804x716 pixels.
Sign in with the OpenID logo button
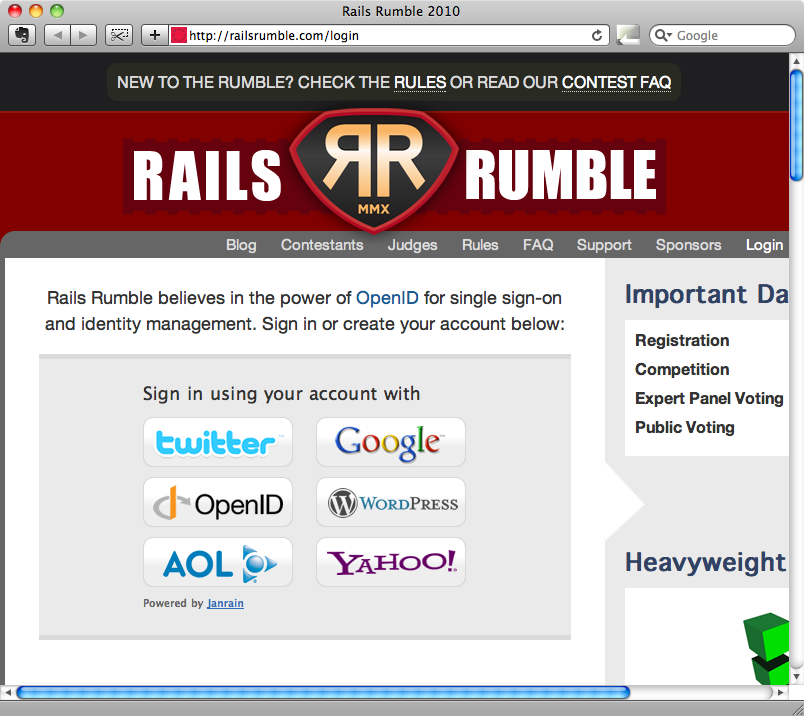click(x=218, y=502)
